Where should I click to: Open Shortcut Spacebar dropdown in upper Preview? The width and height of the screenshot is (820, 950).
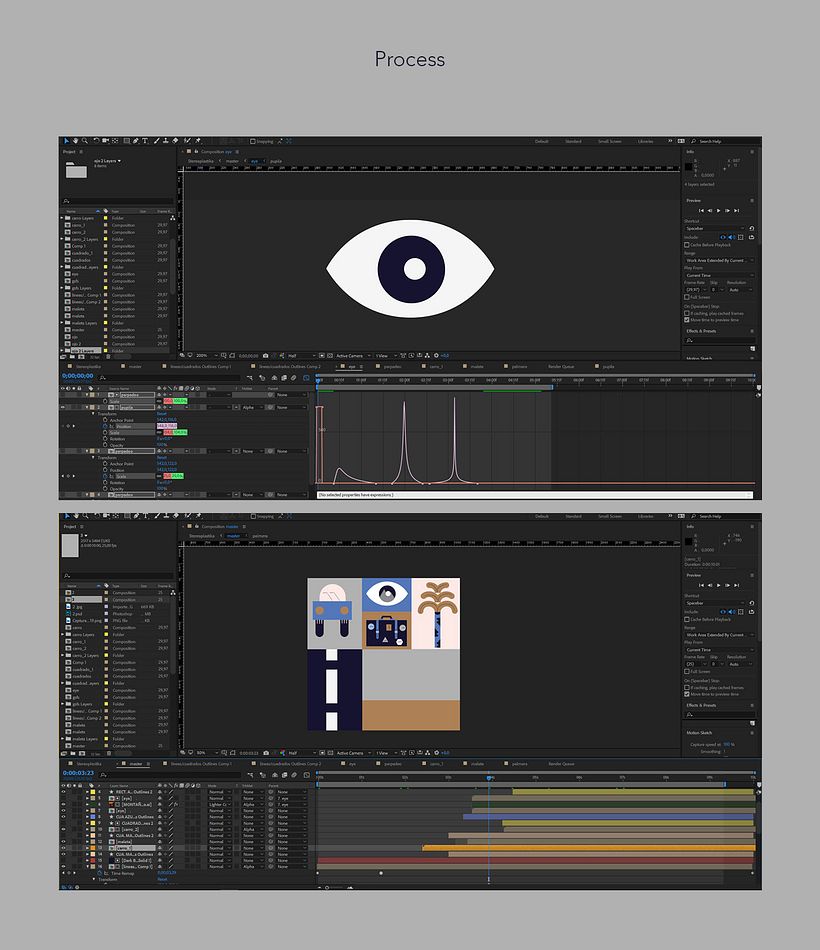(715, 228)
